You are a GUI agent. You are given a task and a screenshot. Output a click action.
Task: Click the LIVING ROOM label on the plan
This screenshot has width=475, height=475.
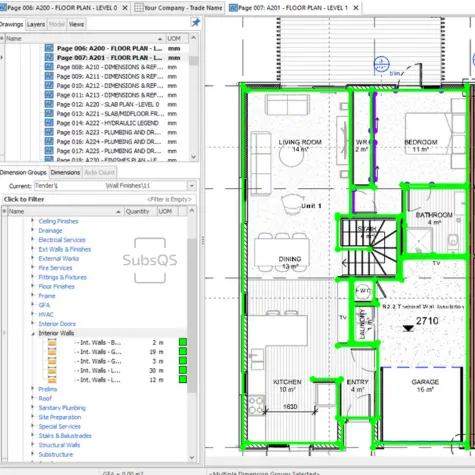[x=300, y=142]
